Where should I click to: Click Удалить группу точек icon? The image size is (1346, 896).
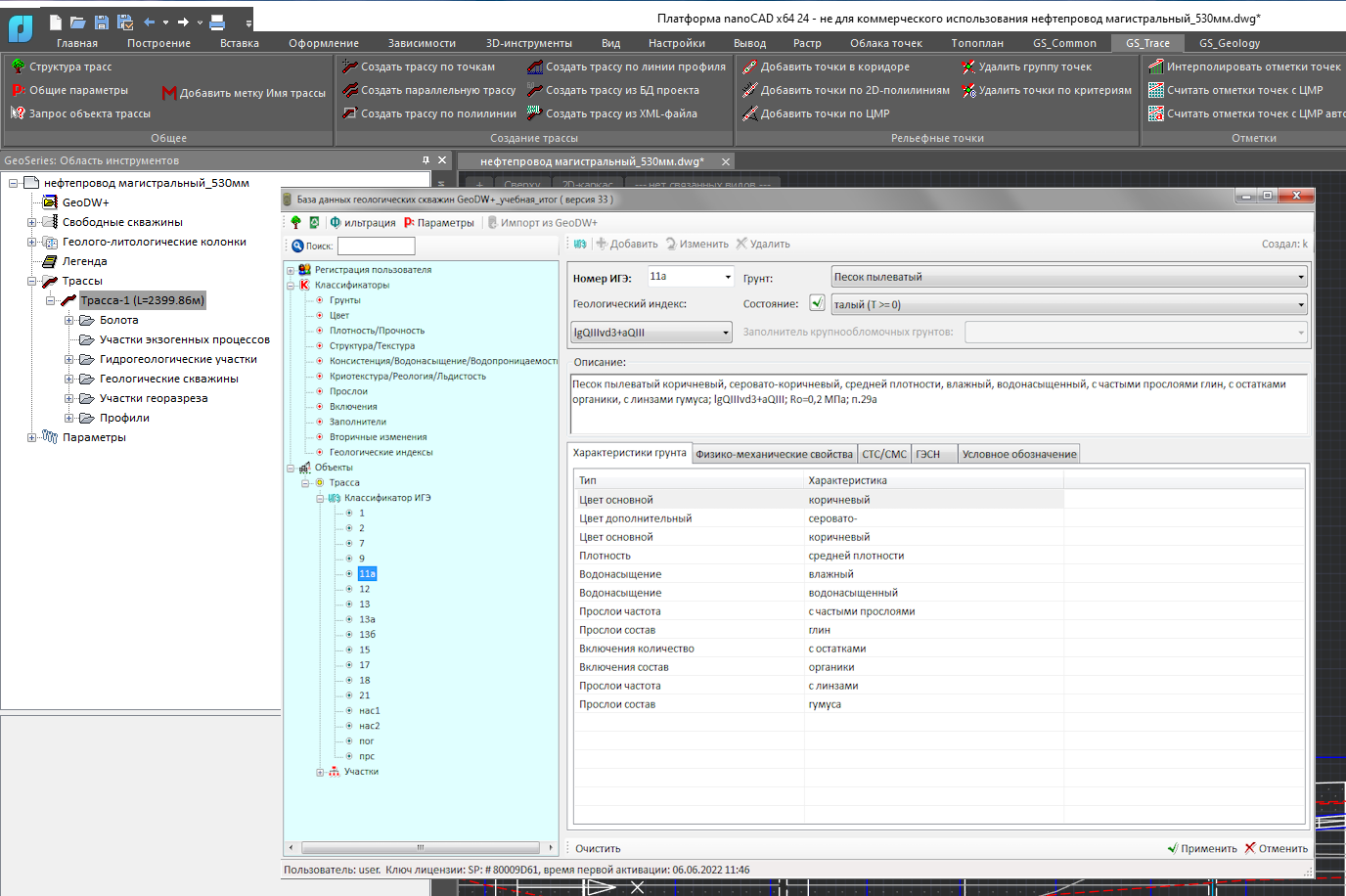pos(968,67)
